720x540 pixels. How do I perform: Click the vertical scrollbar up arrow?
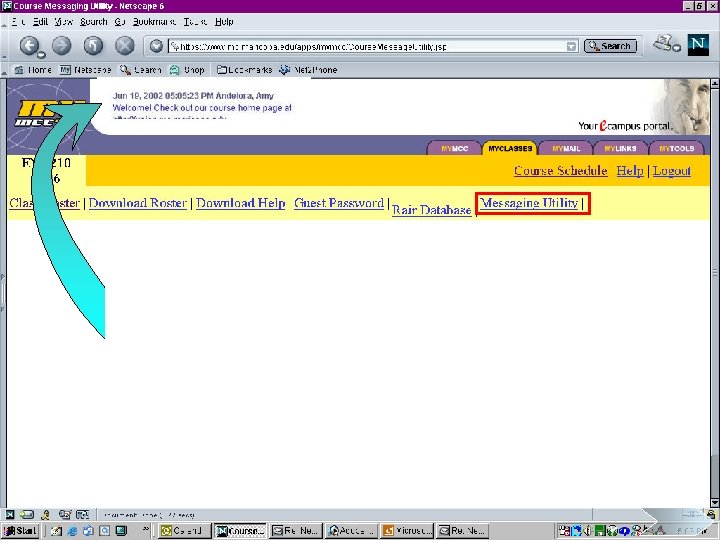tap(714, 84)
